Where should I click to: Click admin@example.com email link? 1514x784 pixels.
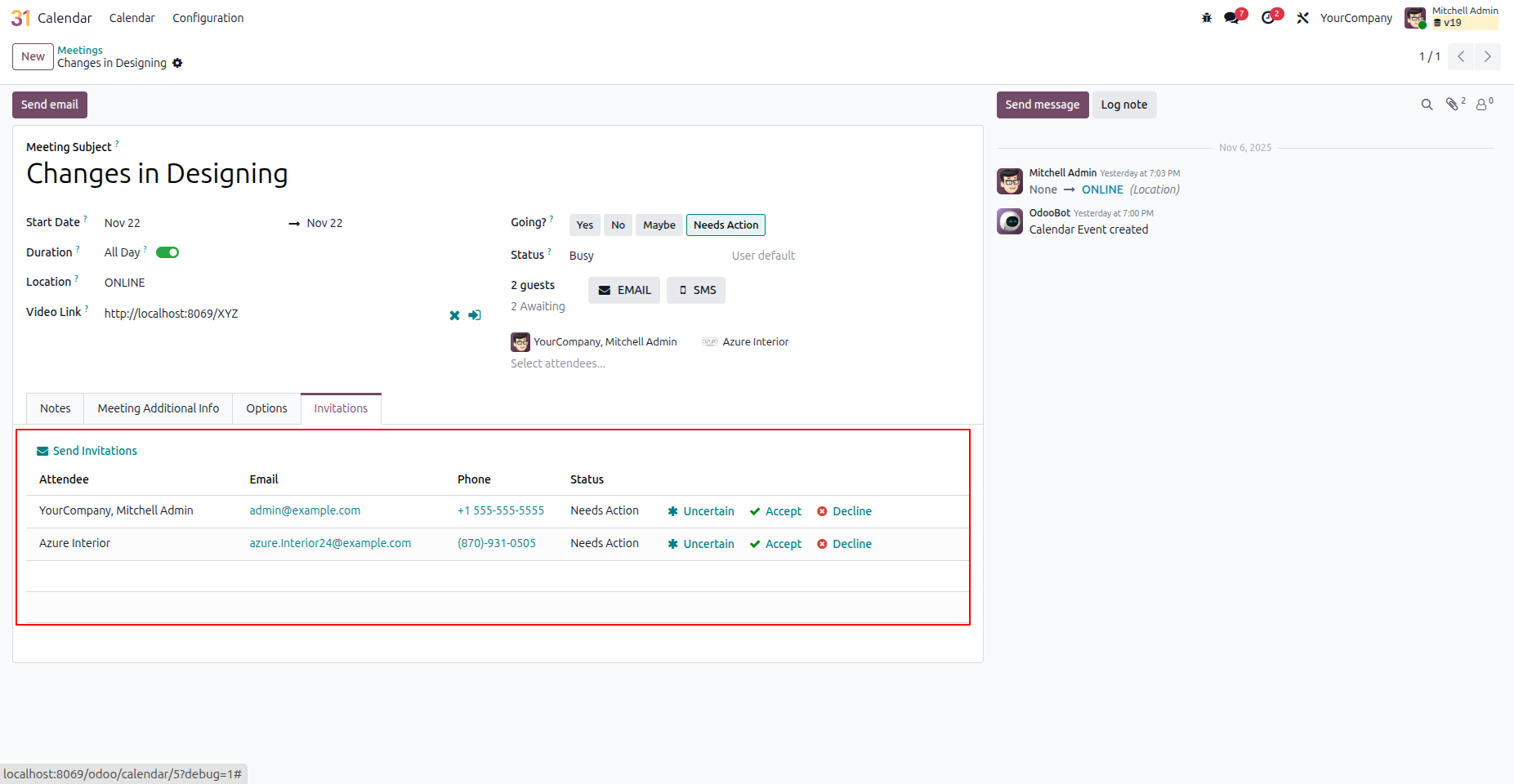point(305,510)
